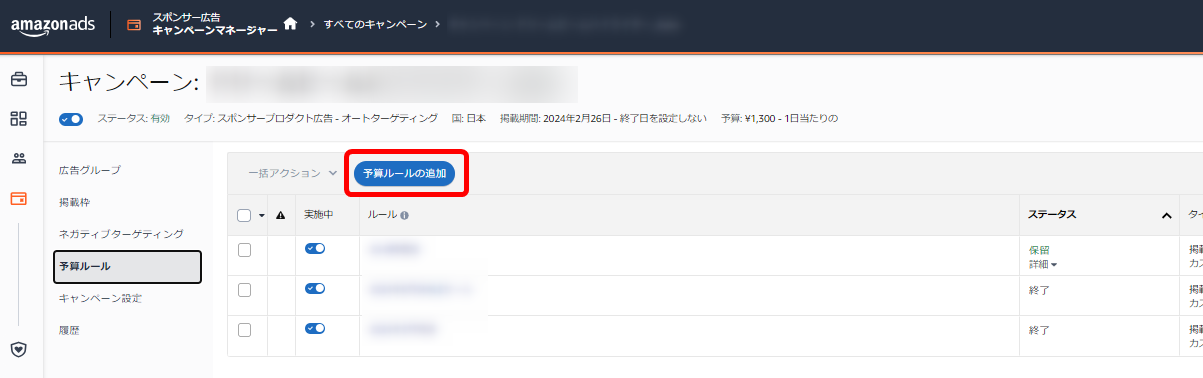Open the briefcase icon in left sidebar
The height and width of the screenshot is (378, 1203).
(18, 79)
